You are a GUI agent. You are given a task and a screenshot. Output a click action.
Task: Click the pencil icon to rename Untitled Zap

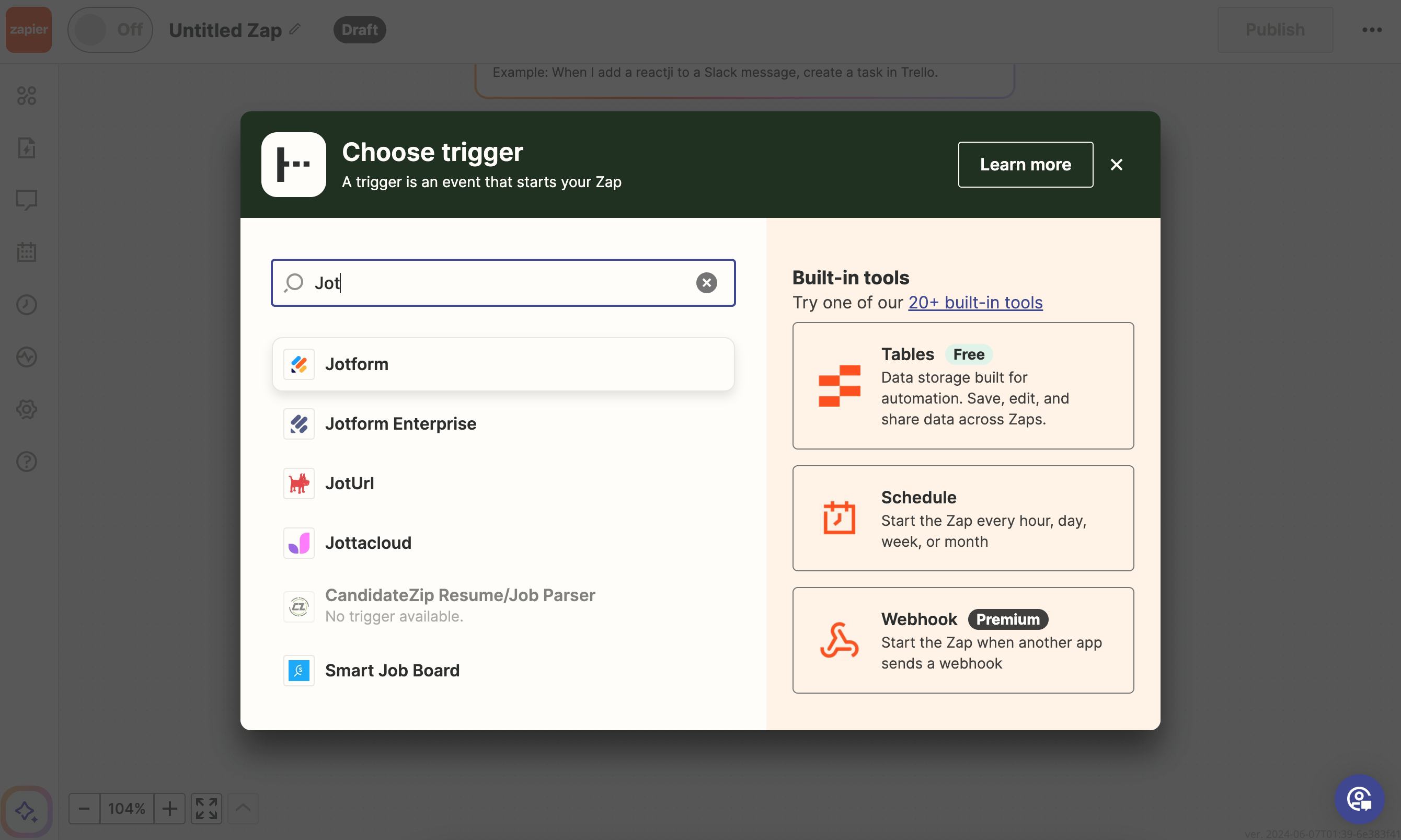click(295, 29)
